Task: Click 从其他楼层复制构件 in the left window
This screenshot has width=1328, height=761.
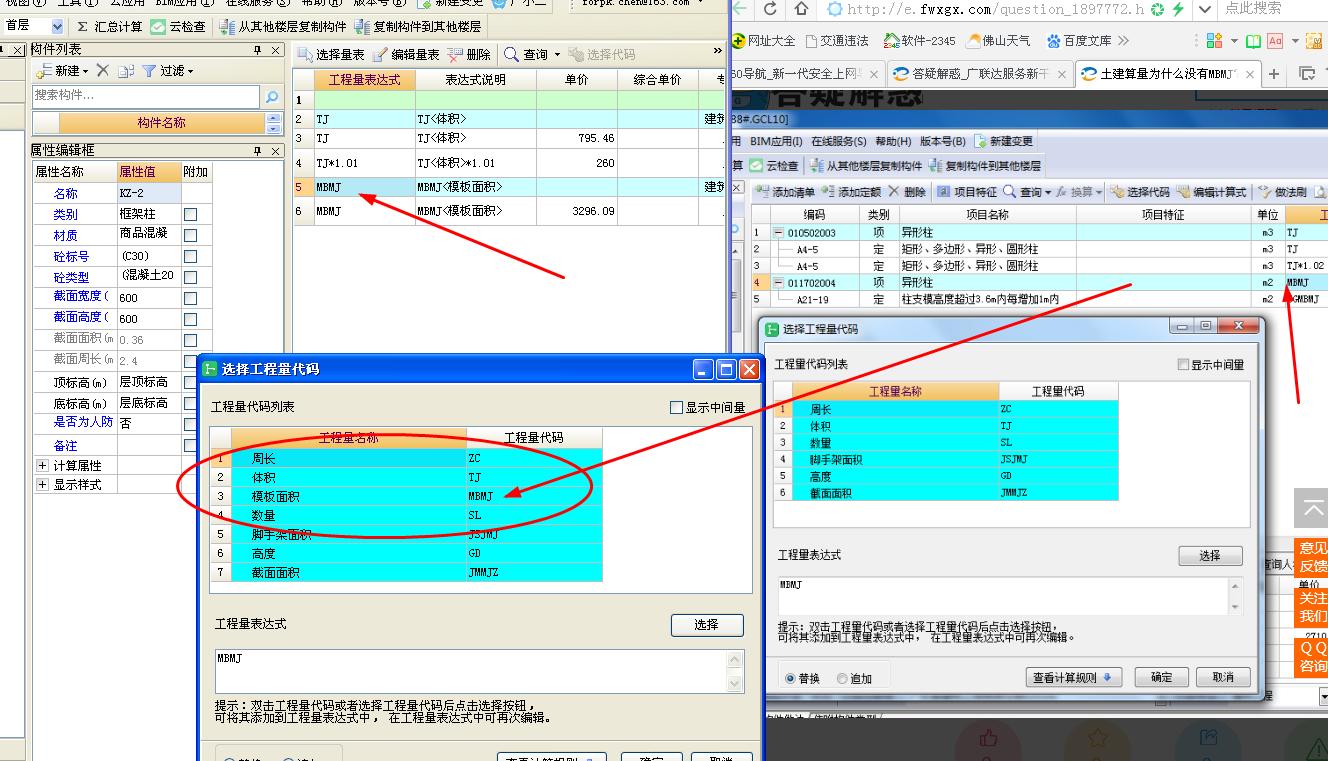Action: tap(283, 27)
